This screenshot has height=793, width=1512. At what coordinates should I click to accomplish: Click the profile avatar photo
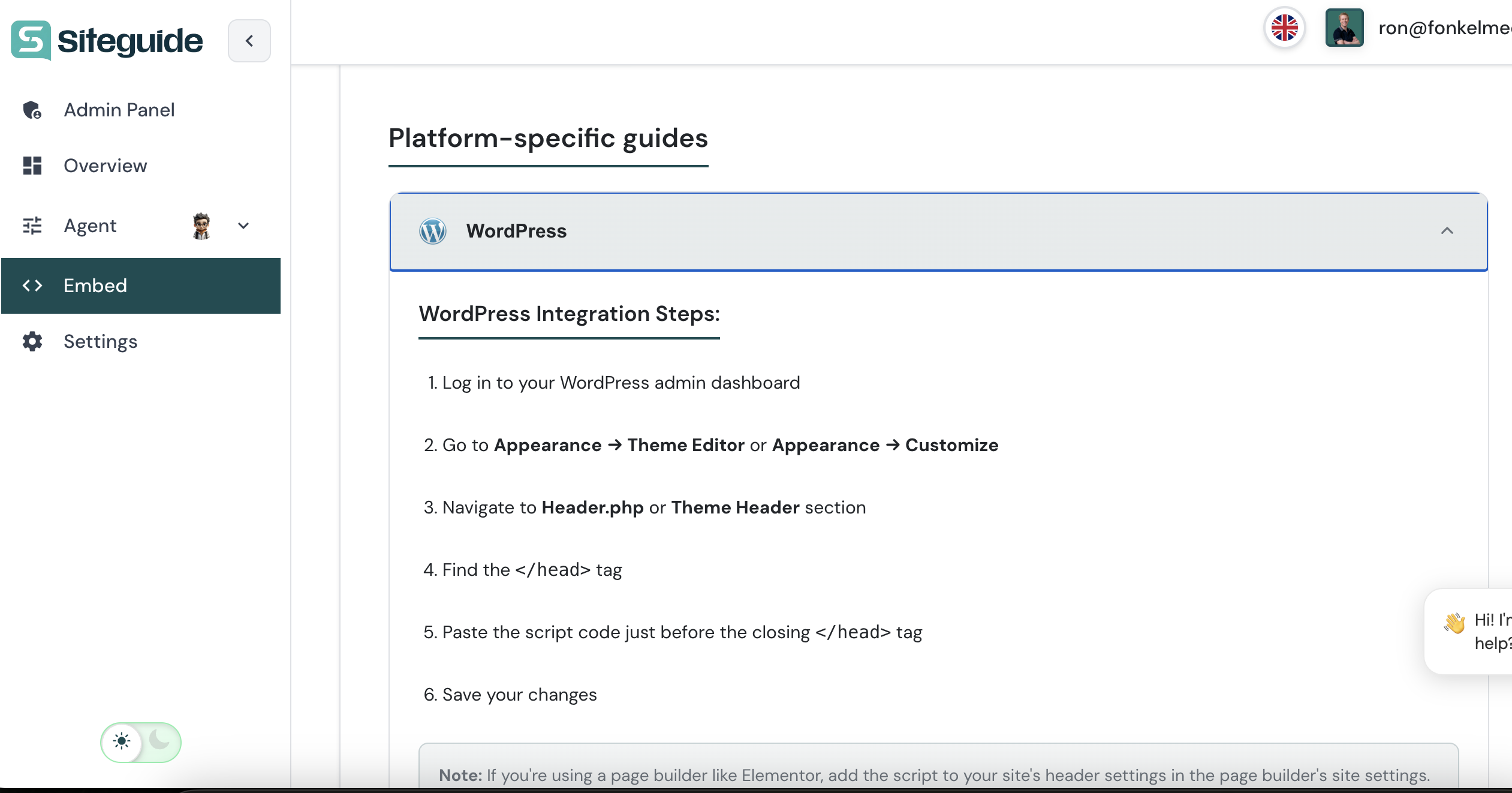point(1344,28)
